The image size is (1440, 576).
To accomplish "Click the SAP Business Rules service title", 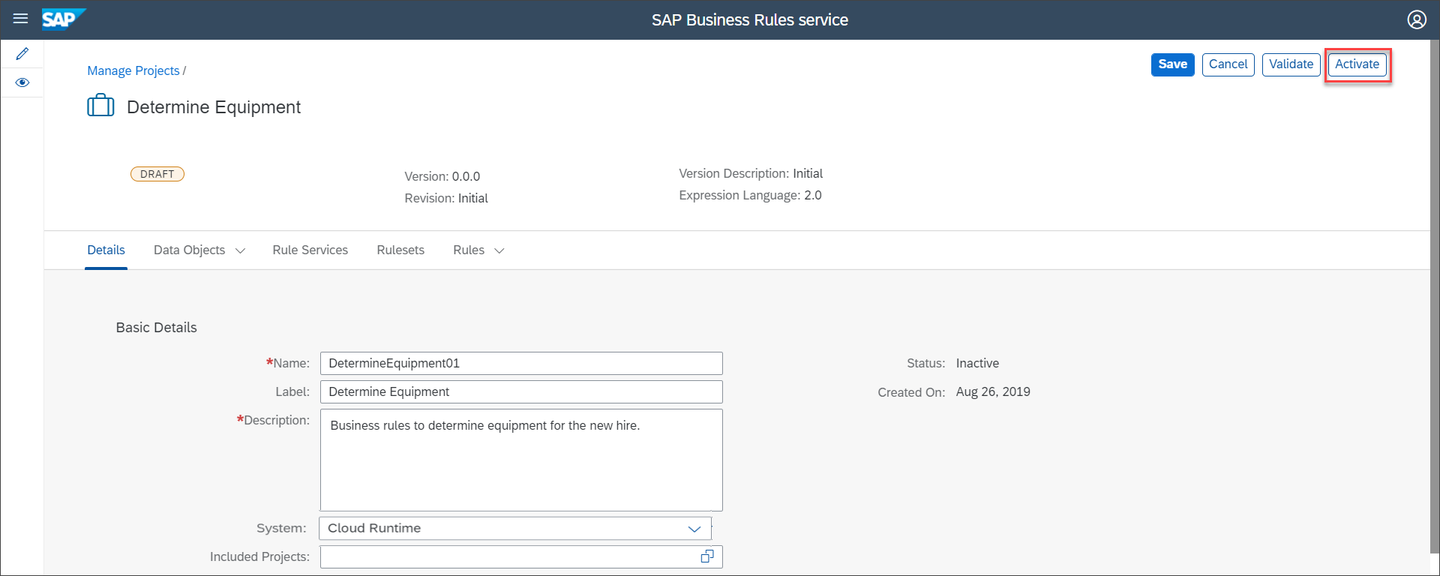I will point(750,20).
